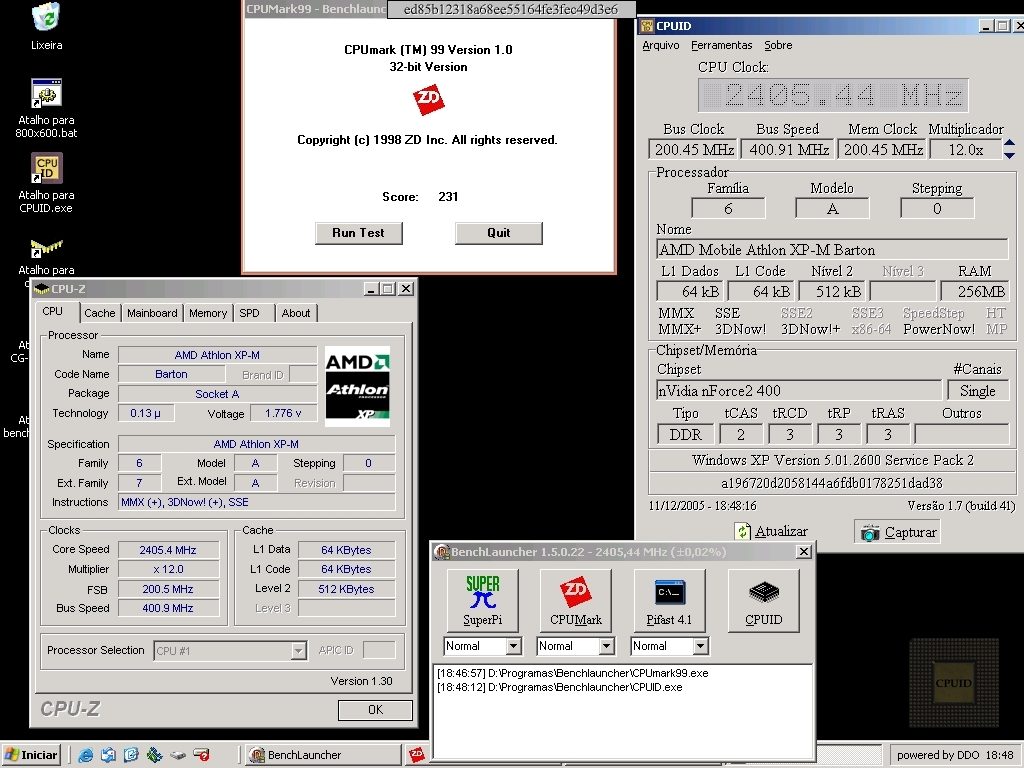Open the 800x600.bat shortcut icon
This screenshot has width=1024, height=768.
(x=46, y=93)
